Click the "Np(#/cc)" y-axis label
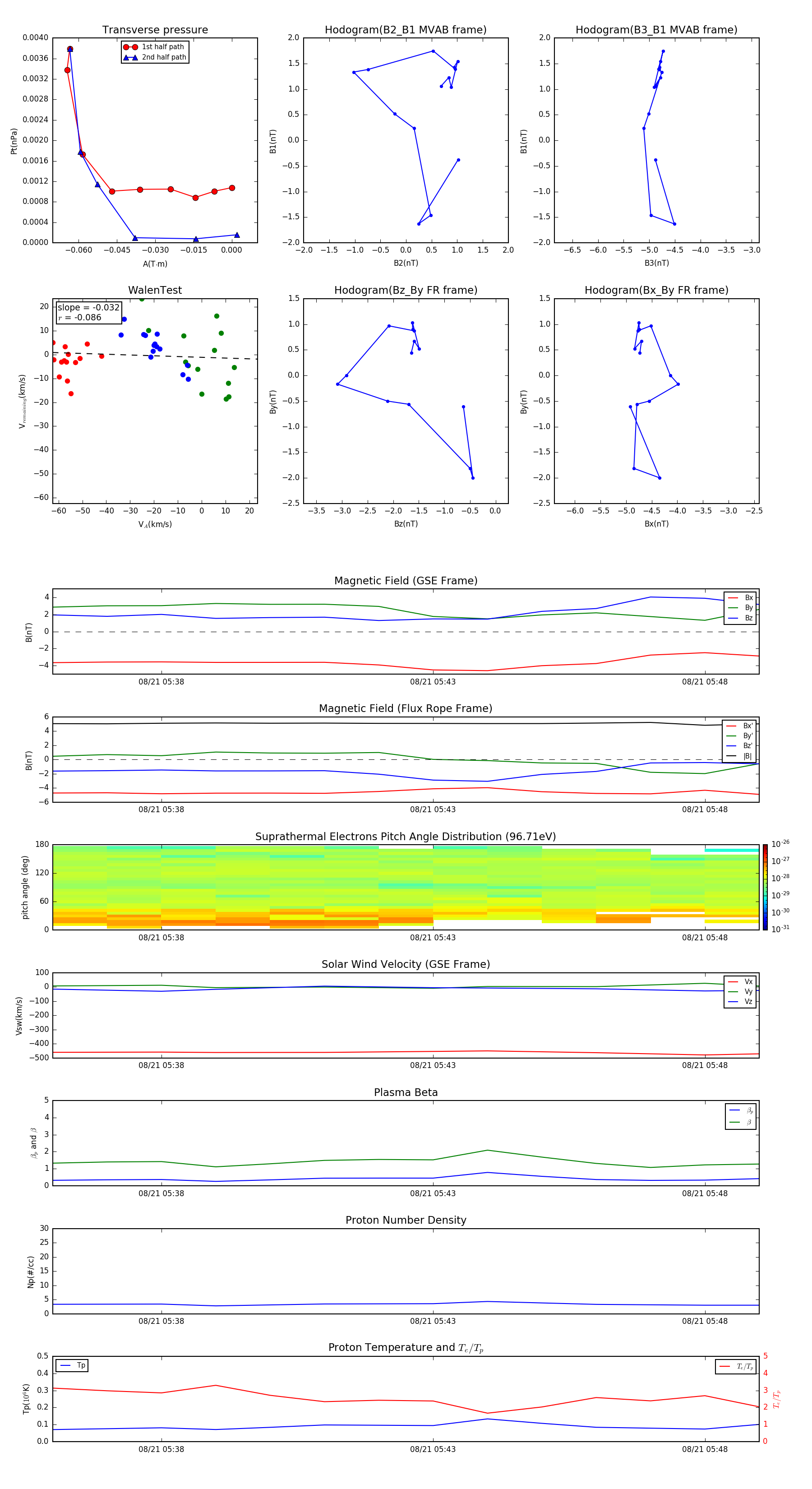 pos(31,1272)
